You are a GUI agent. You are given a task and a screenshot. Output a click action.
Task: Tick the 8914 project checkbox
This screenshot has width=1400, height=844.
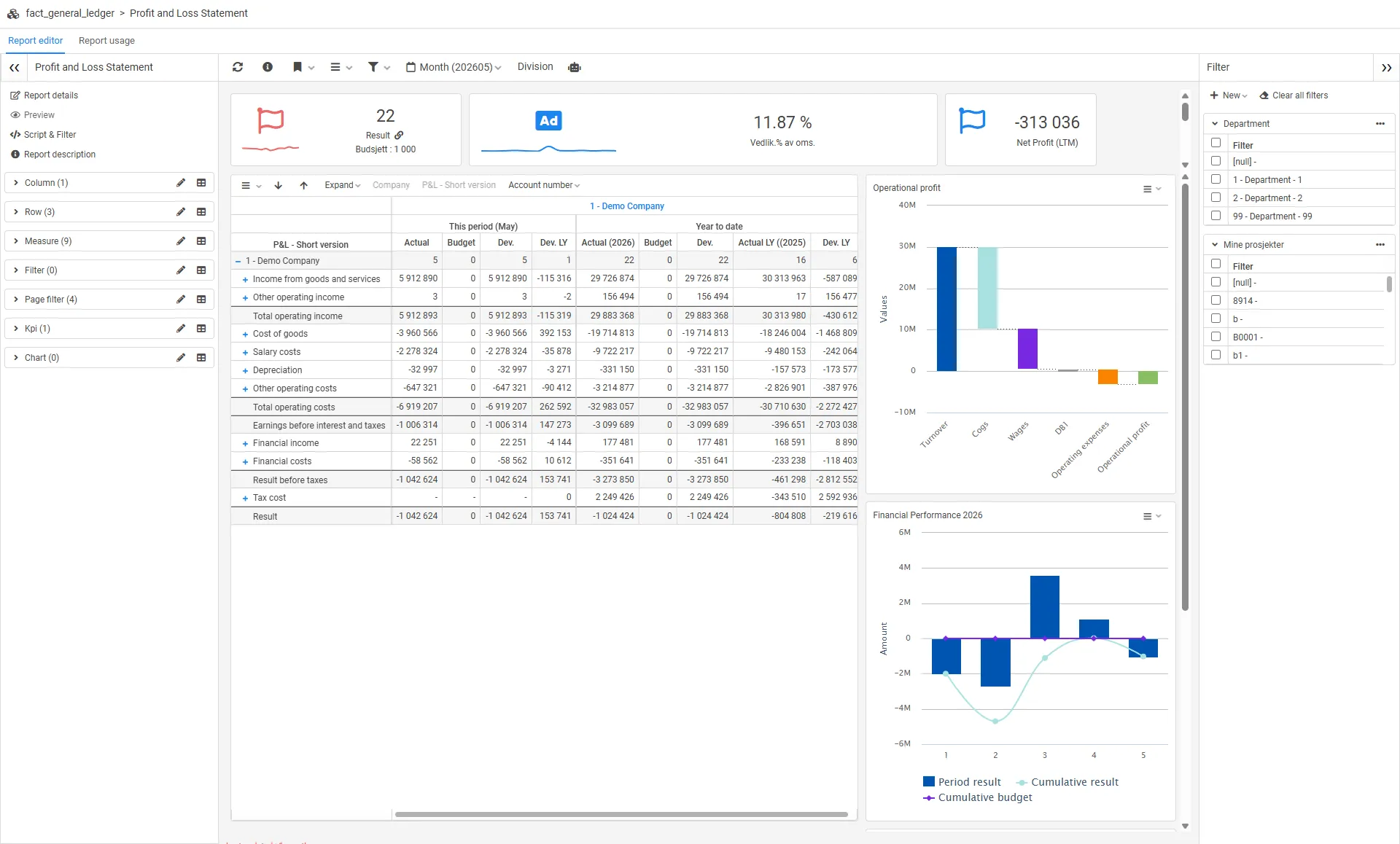pos(1216,300)
